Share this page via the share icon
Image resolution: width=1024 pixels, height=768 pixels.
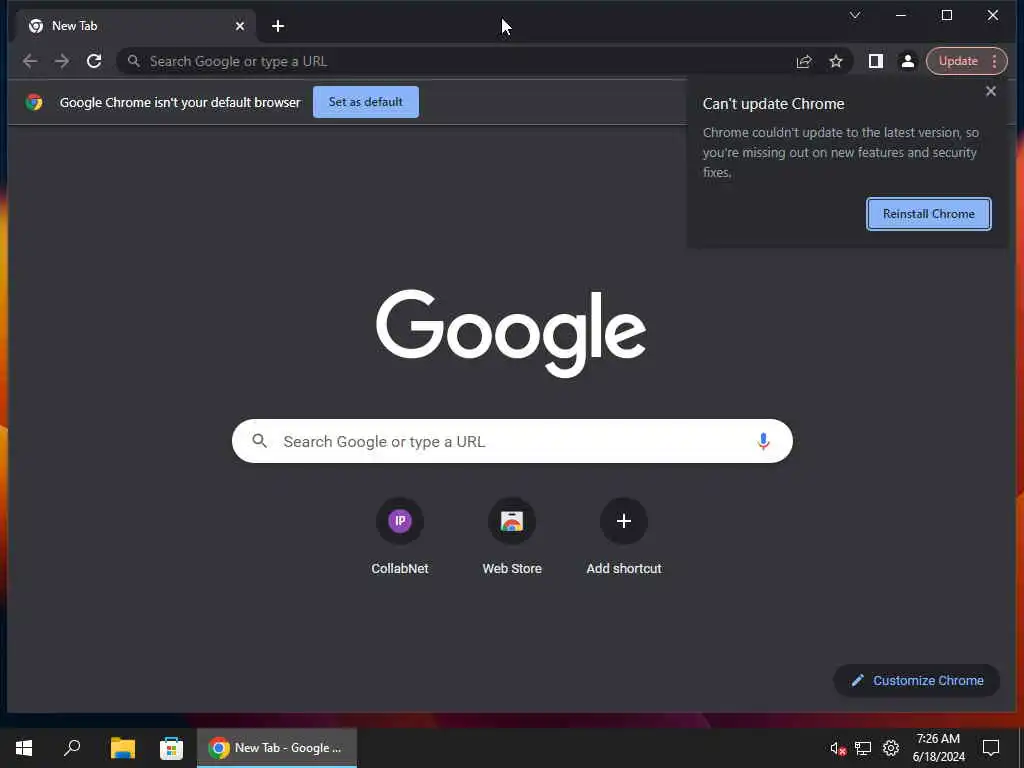(x=804, y=61)
